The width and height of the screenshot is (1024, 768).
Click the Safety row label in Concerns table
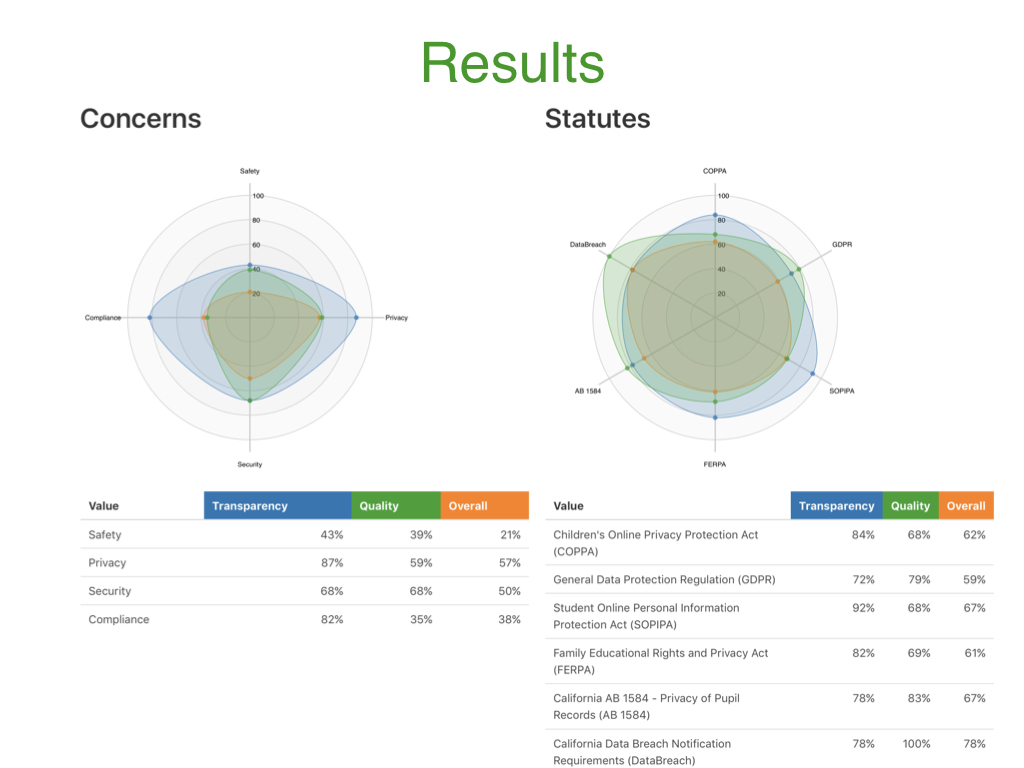click(x=105, y=535)
